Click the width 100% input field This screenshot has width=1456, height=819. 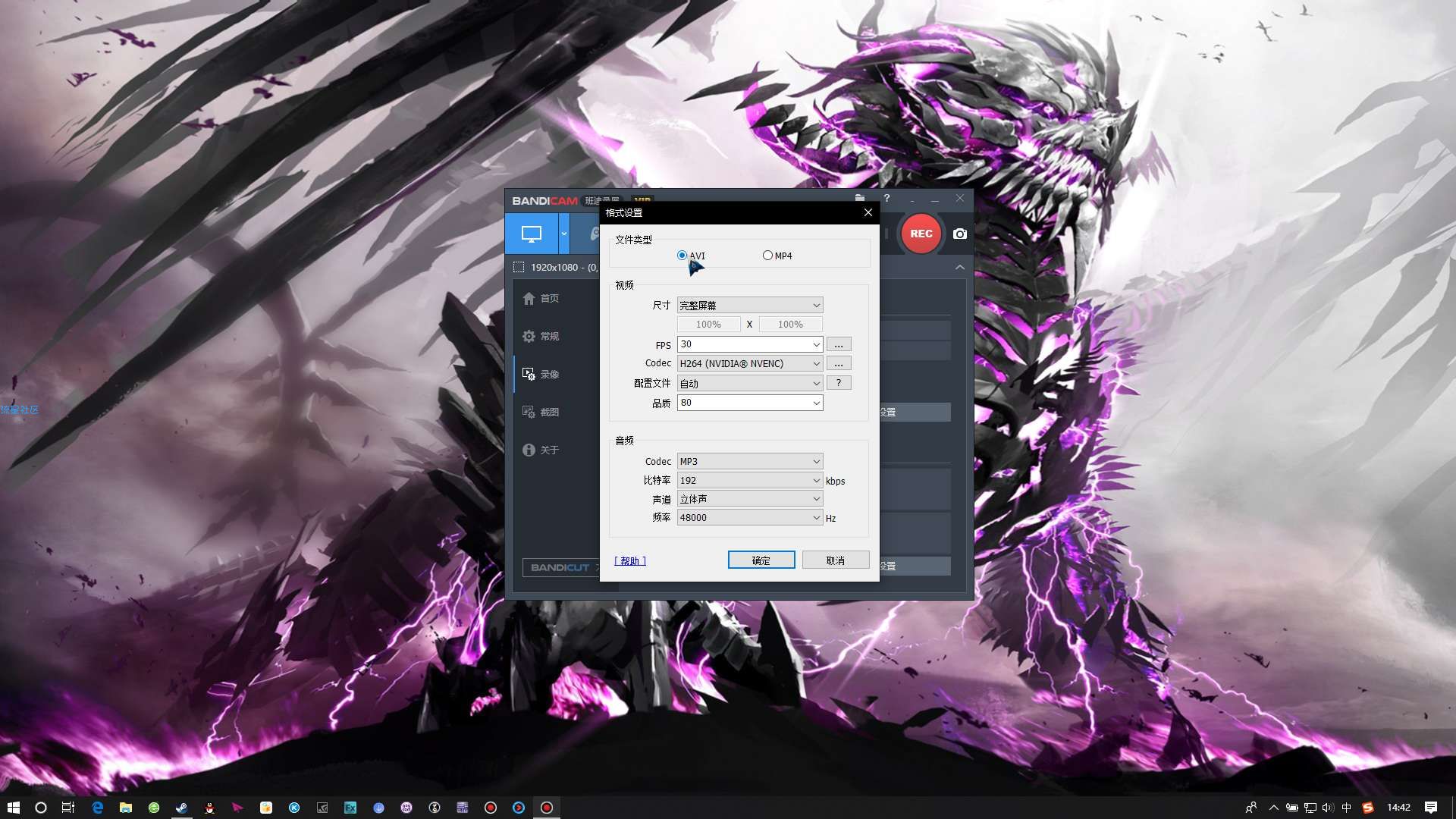click(x=708, y=325)
